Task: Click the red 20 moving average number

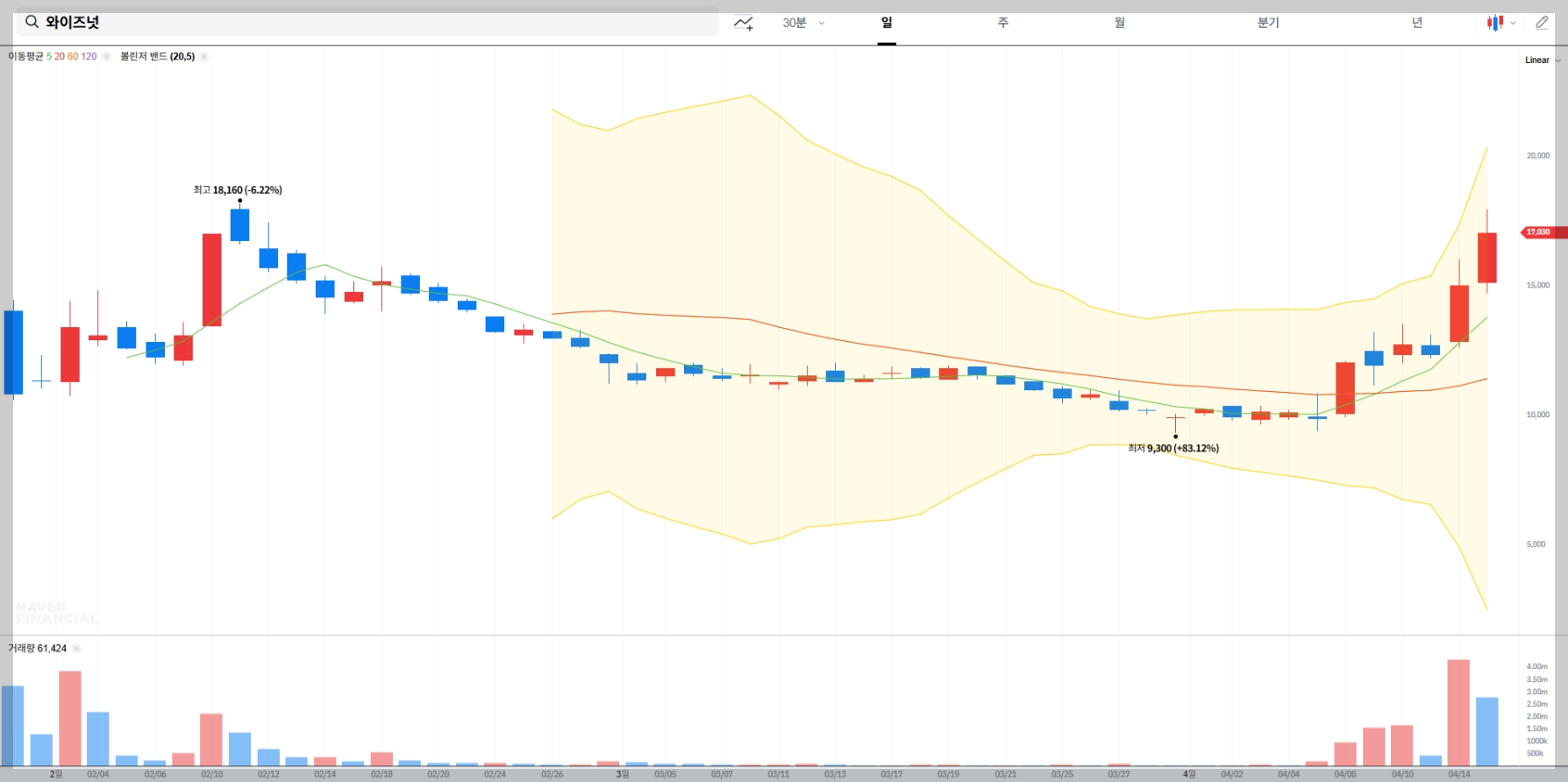Action: 60,56
